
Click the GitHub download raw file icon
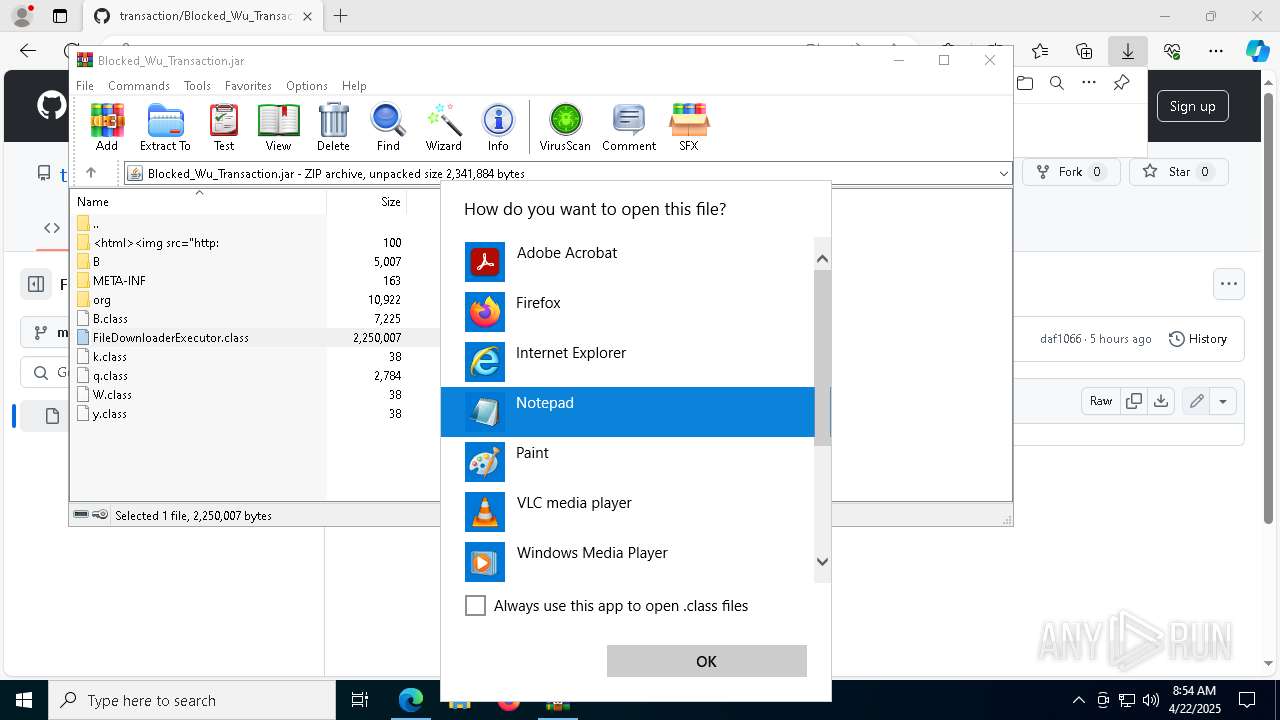(1160, 401)
